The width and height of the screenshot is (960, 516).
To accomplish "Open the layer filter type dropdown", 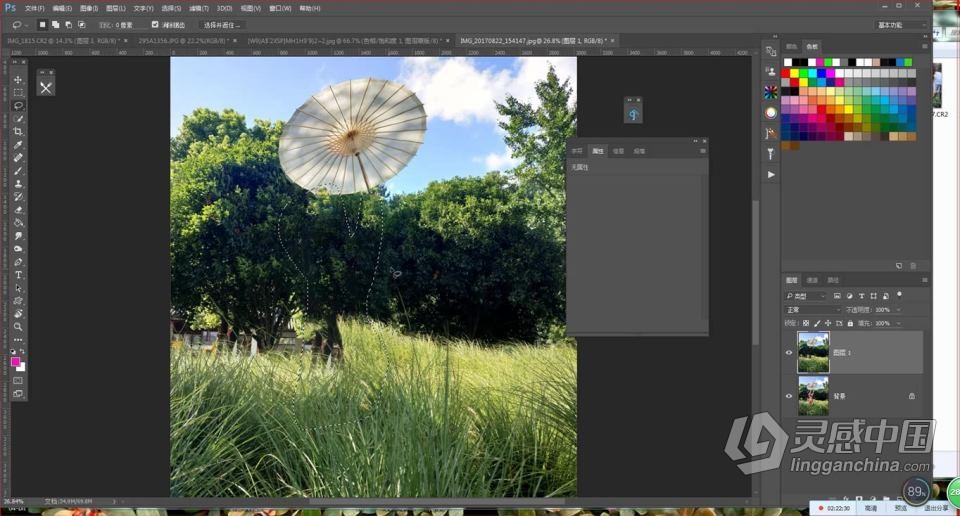I will tap(806, 296).
